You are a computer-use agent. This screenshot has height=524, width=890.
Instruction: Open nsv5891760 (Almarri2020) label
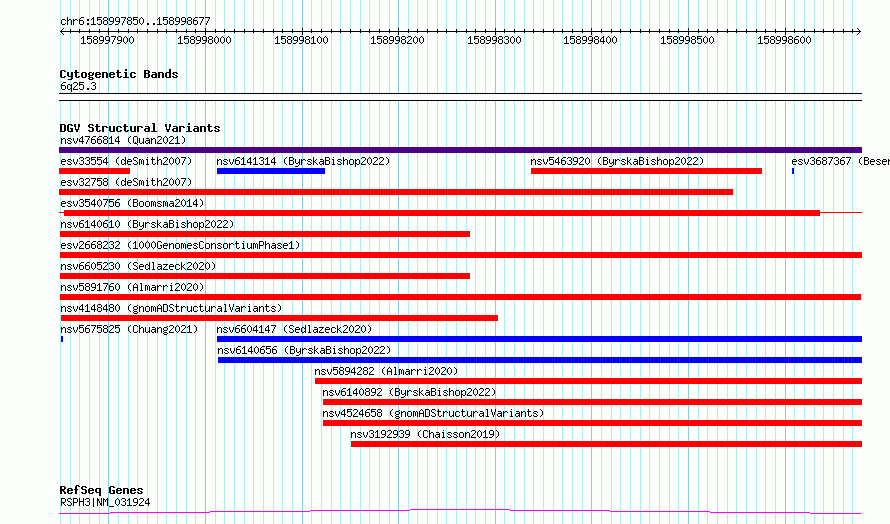[x=132, y=287]
